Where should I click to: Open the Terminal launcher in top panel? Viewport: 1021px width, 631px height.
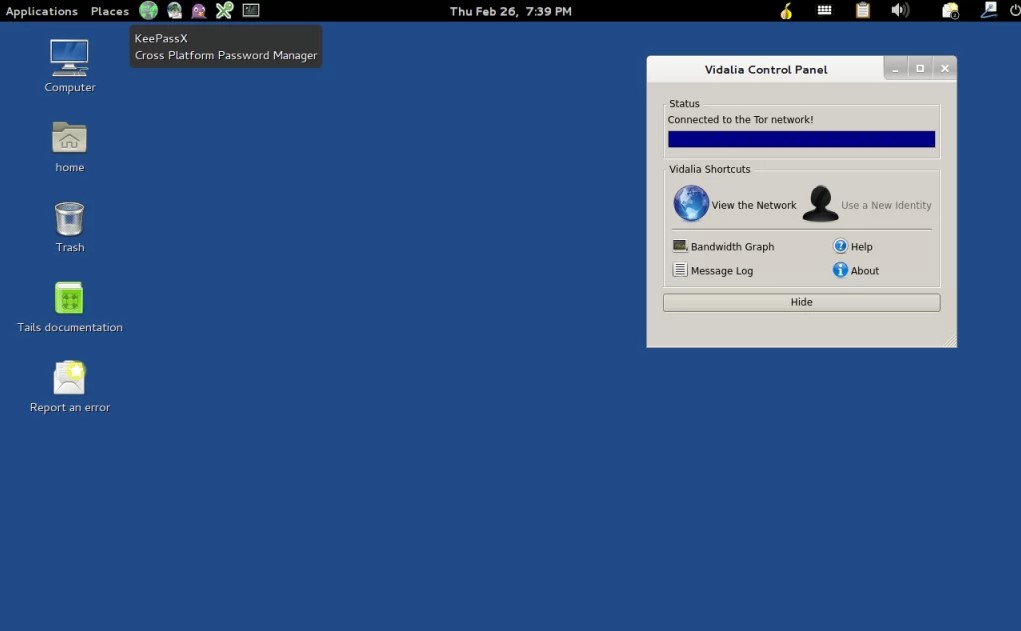tap(251, 10)
